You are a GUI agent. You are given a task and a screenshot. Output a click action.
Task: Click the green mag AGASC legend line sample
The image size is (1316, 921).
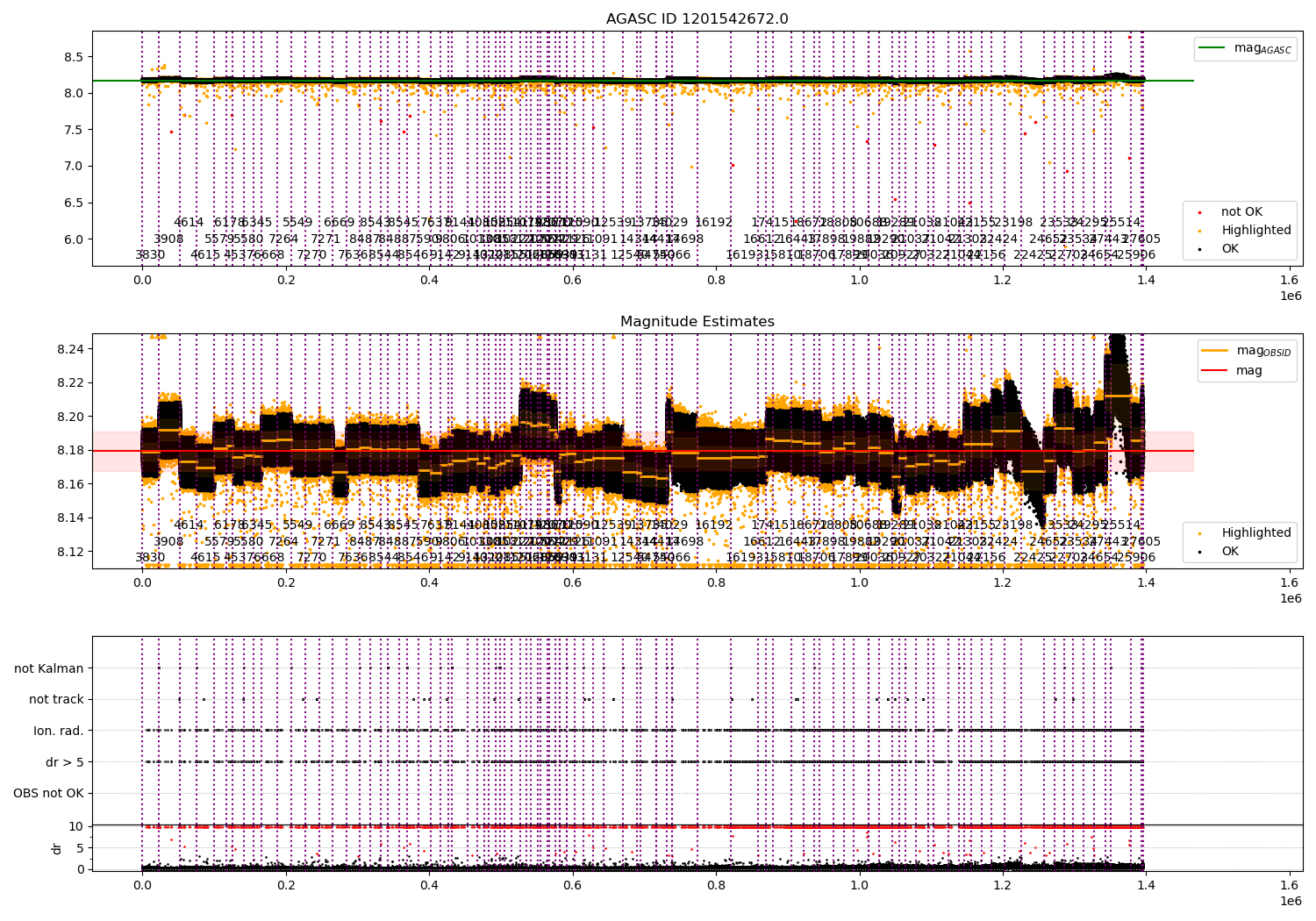1213,48
